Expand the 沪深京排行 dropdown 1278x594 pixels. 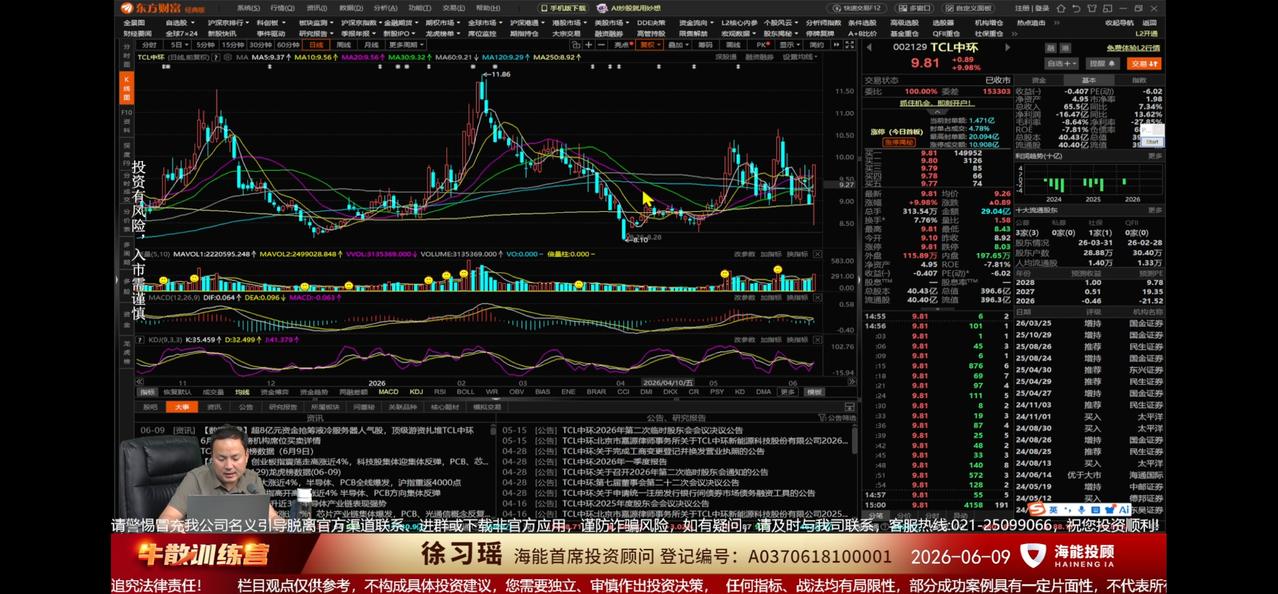246,21
